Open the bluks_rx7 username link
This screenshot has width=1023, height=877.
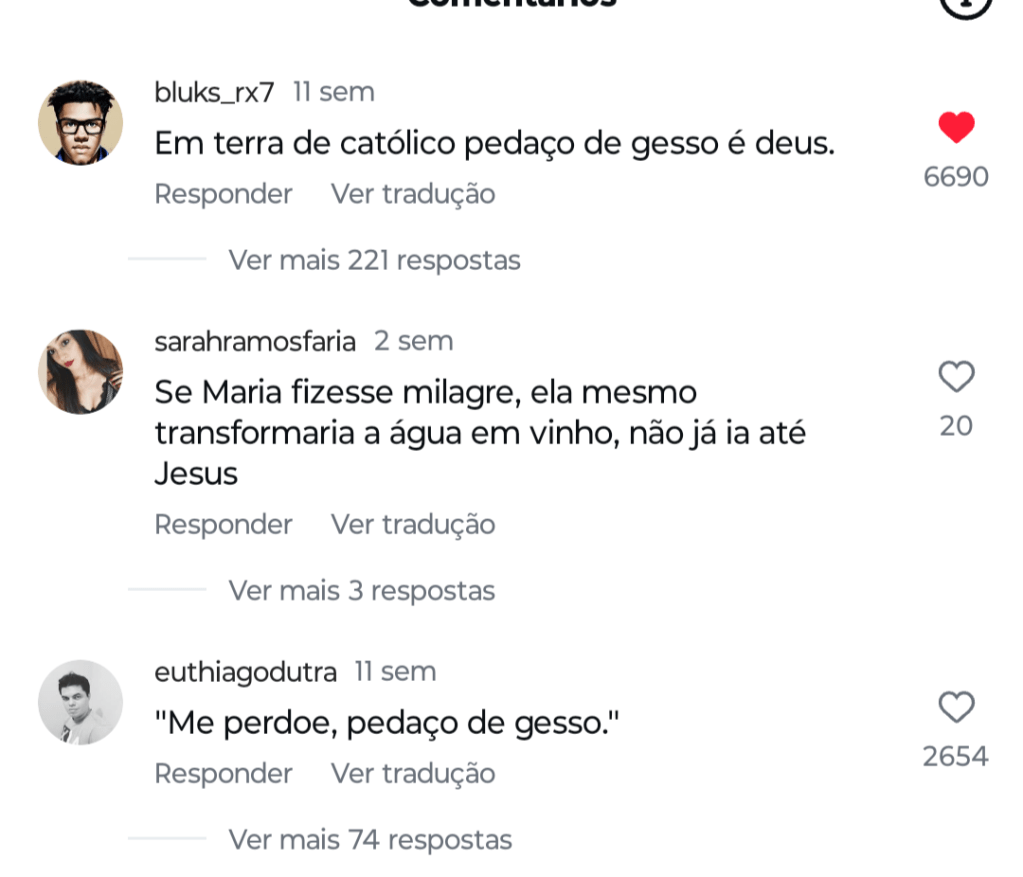pos(214,93)
